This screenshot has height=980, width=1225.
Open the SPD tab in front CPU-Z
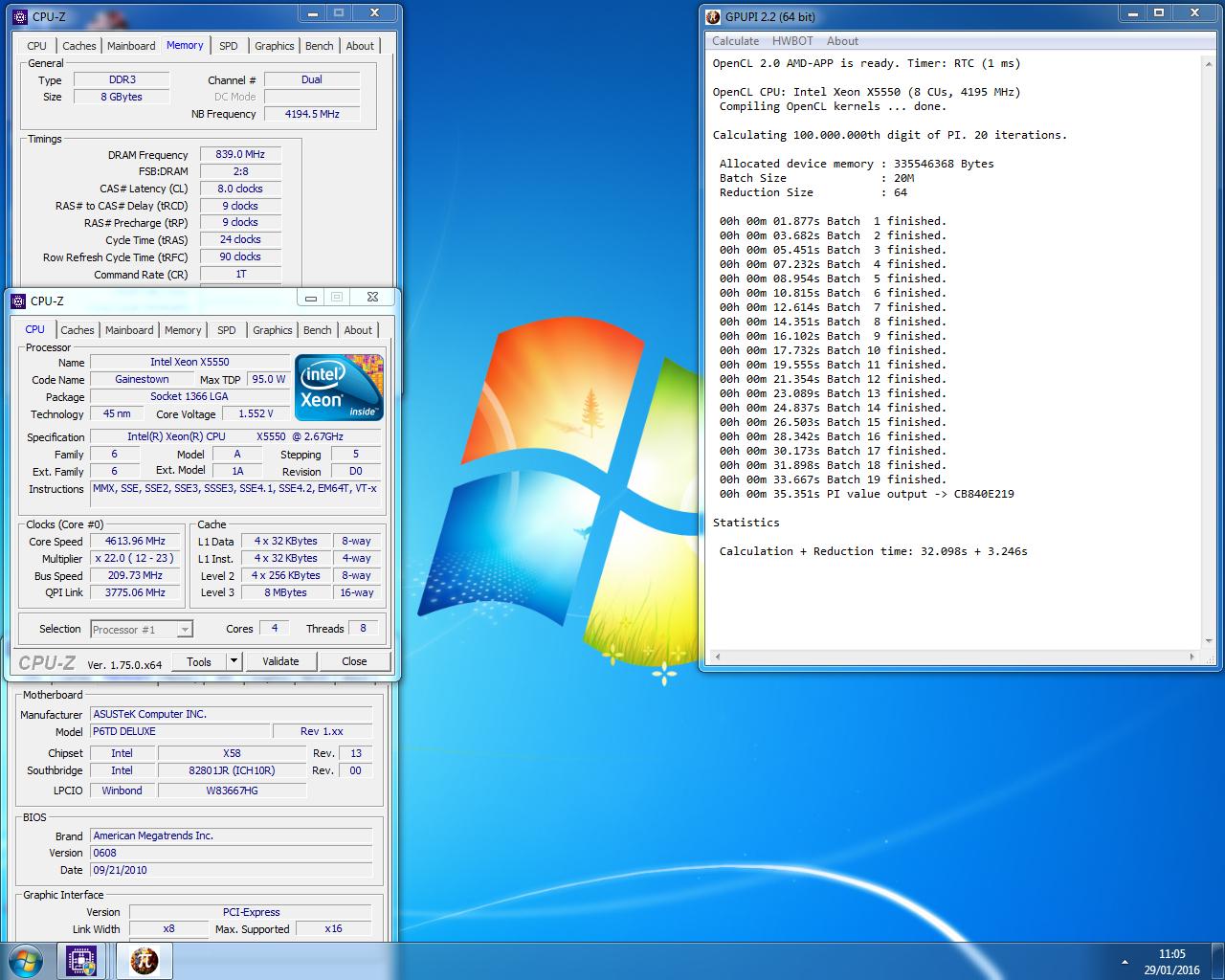tap(227, 330)
